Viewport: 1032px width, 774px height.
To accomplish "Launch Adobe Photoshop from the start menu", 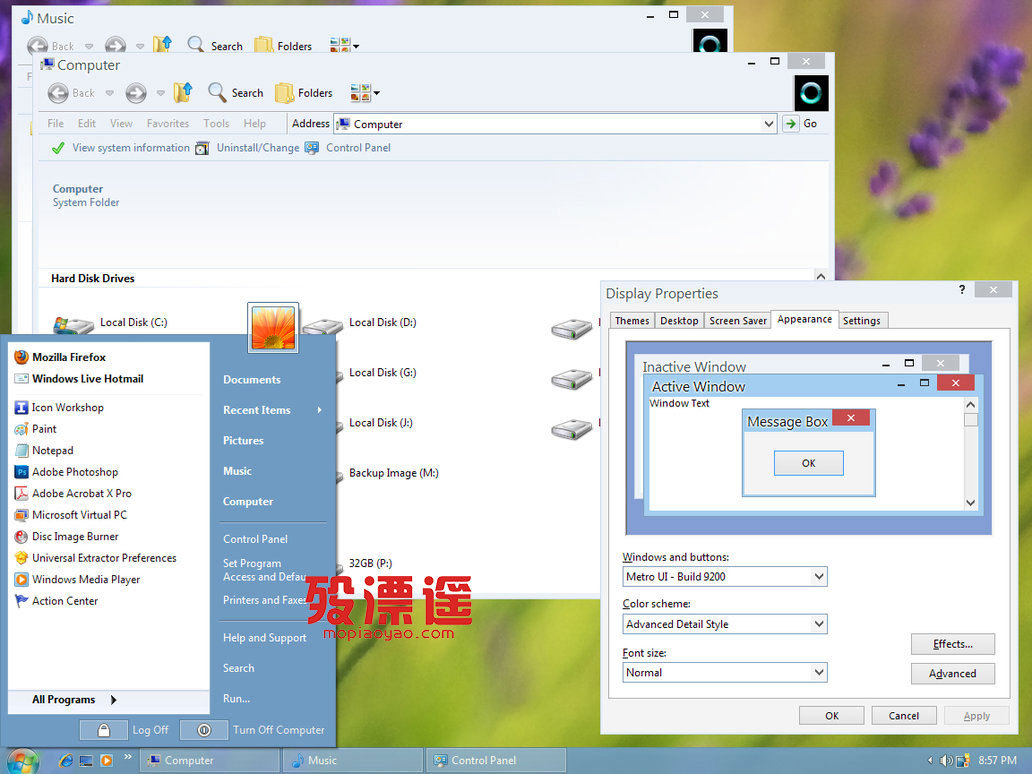I will 66,472.
